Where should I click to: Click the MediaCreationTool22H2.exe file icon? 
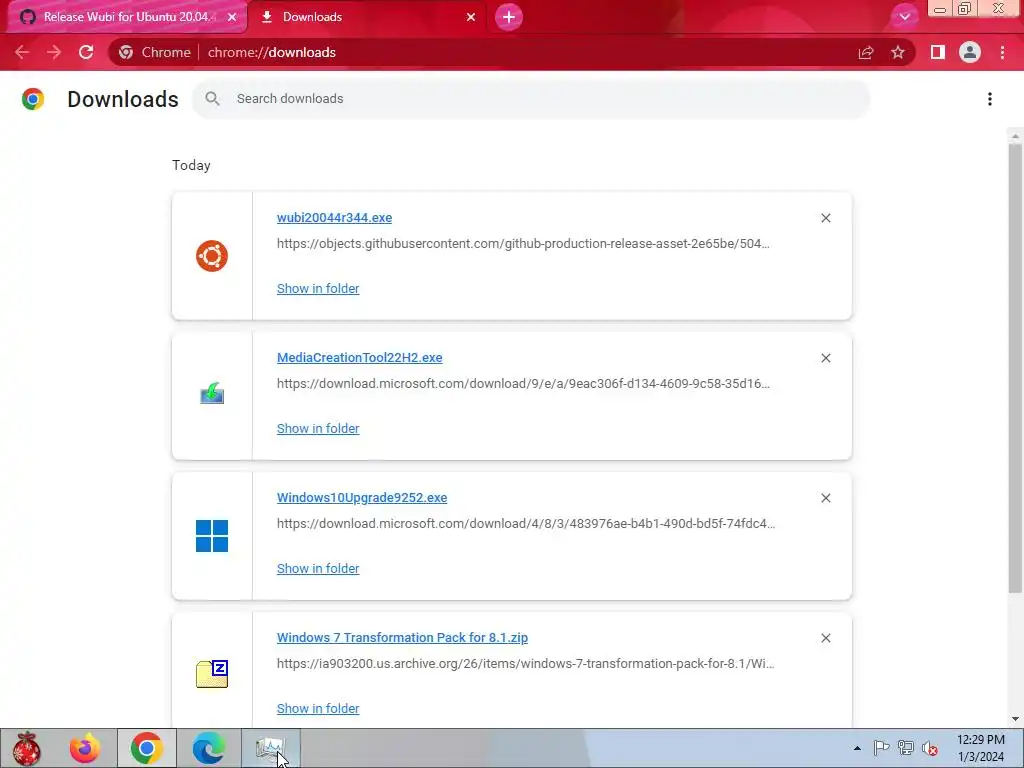pos(212,394)
